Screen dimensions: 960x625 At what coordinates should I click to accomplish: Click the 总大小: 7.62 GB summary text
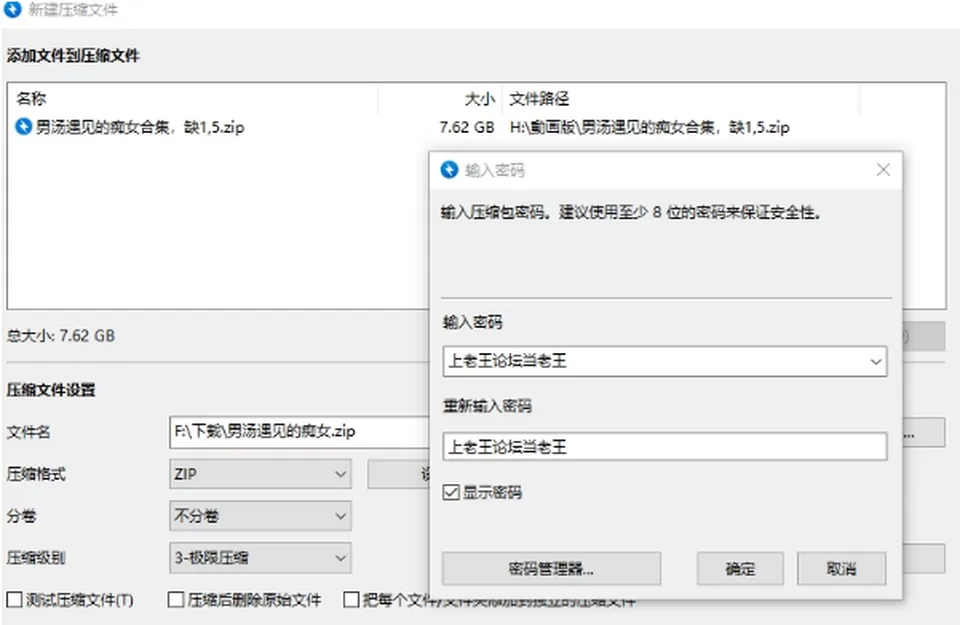click(x=61, y=335)
